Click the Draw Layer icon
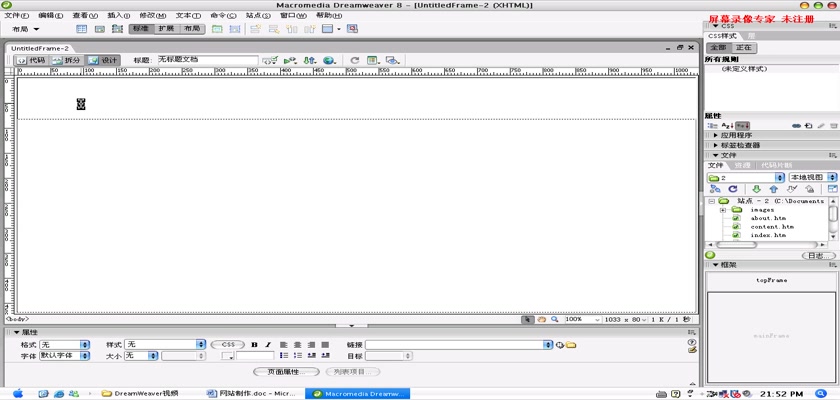840x400 pixels. [117, 29]
